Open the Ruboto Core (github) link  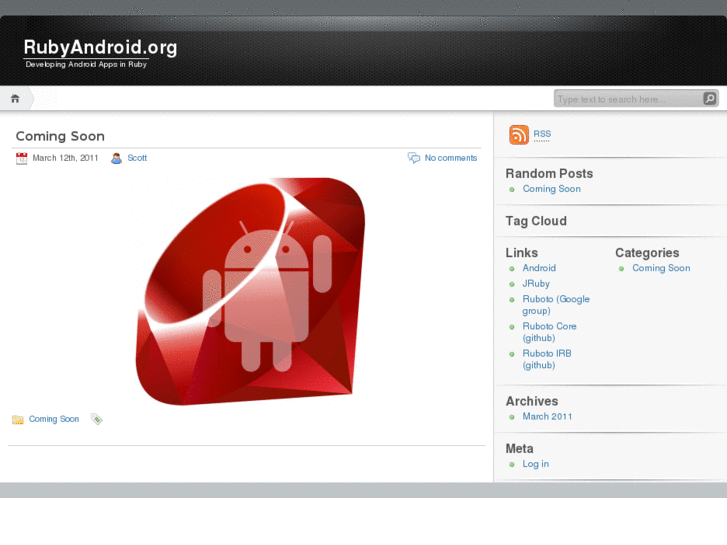click(549, 332)
